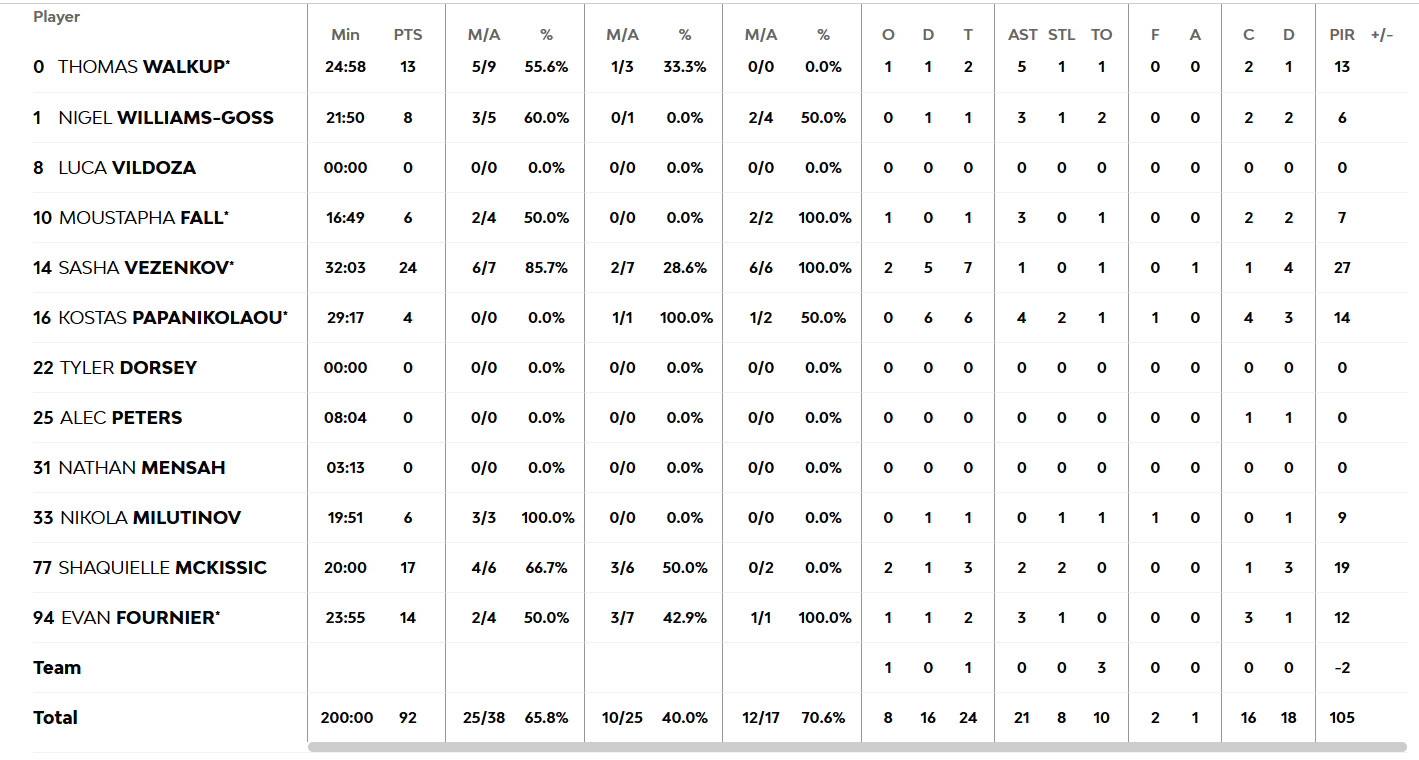View Kostas Papanikolaou's player profile

tap(171, 317)
